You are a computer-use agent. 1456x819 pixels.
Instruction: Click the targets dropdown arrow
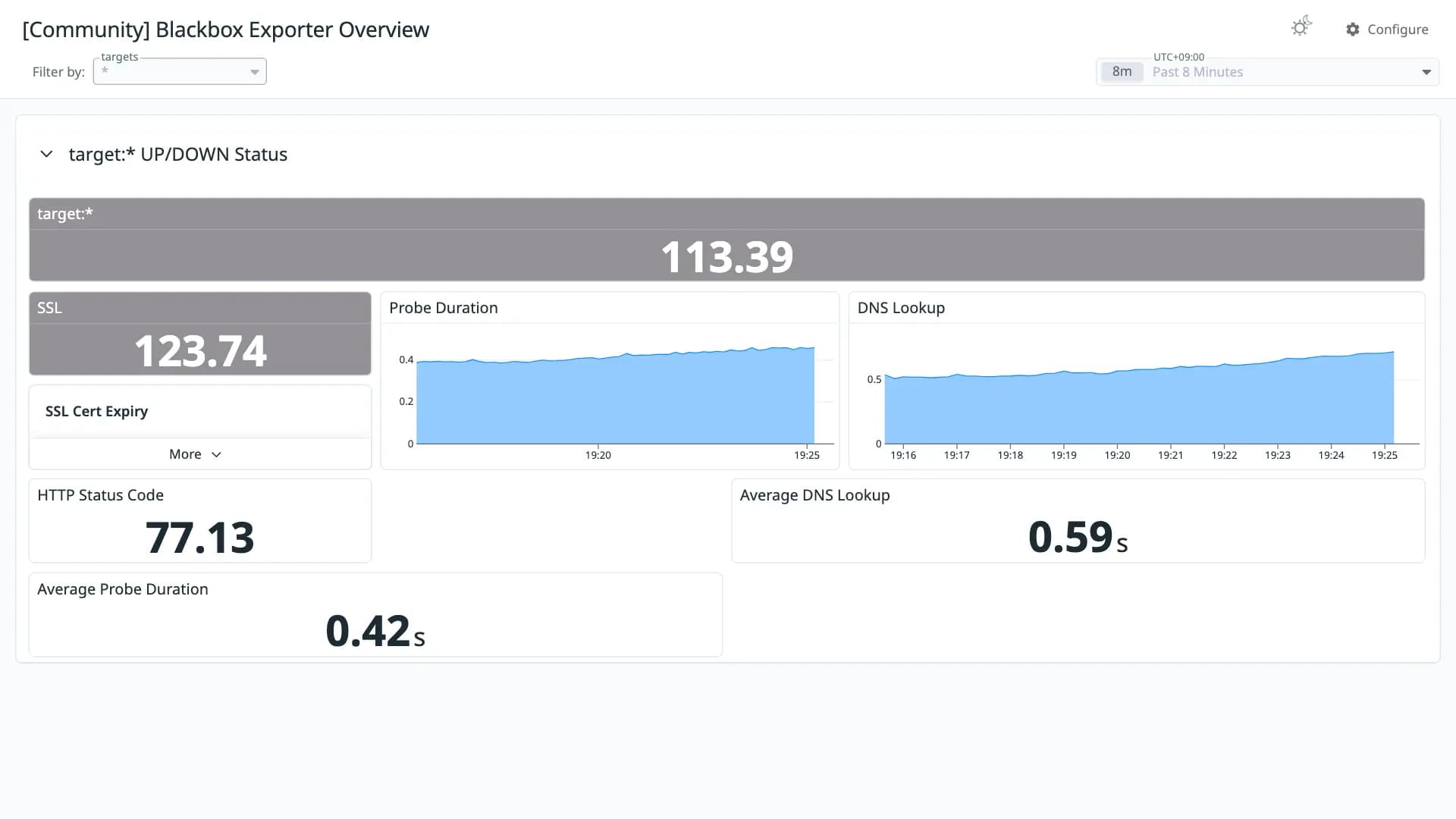click(255, 72)
